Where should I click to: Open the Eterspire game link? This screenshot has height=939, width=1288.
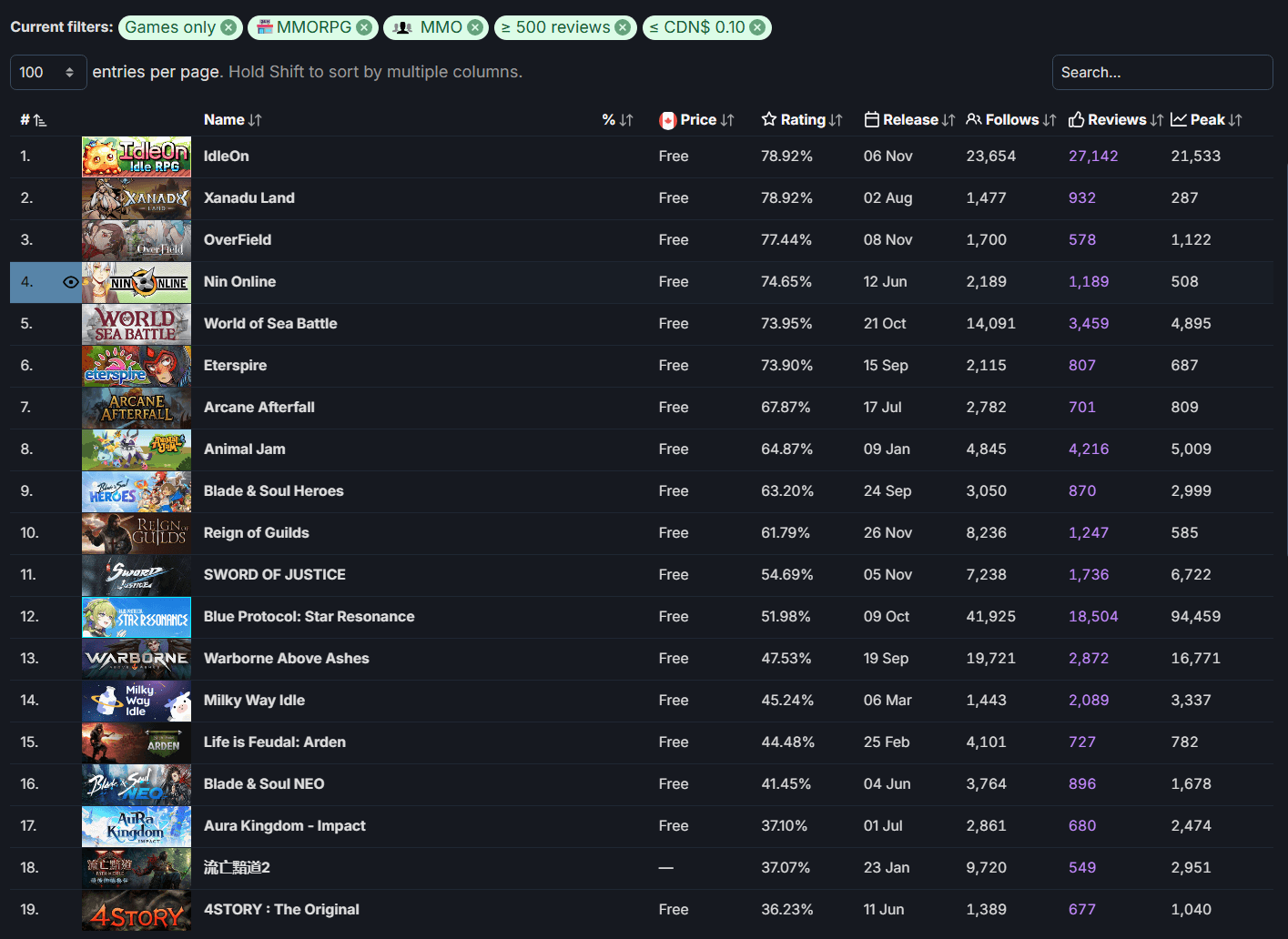[x=236, y=366]
